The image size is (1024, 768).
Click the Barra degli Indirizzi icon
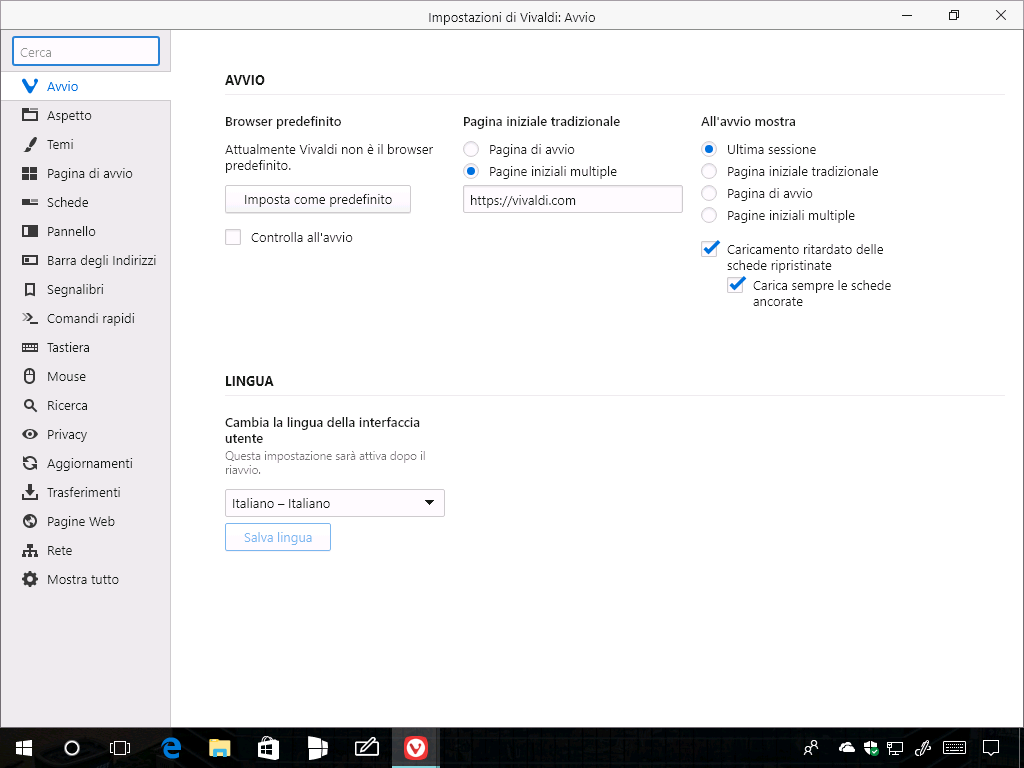click(x=30, y=260)
